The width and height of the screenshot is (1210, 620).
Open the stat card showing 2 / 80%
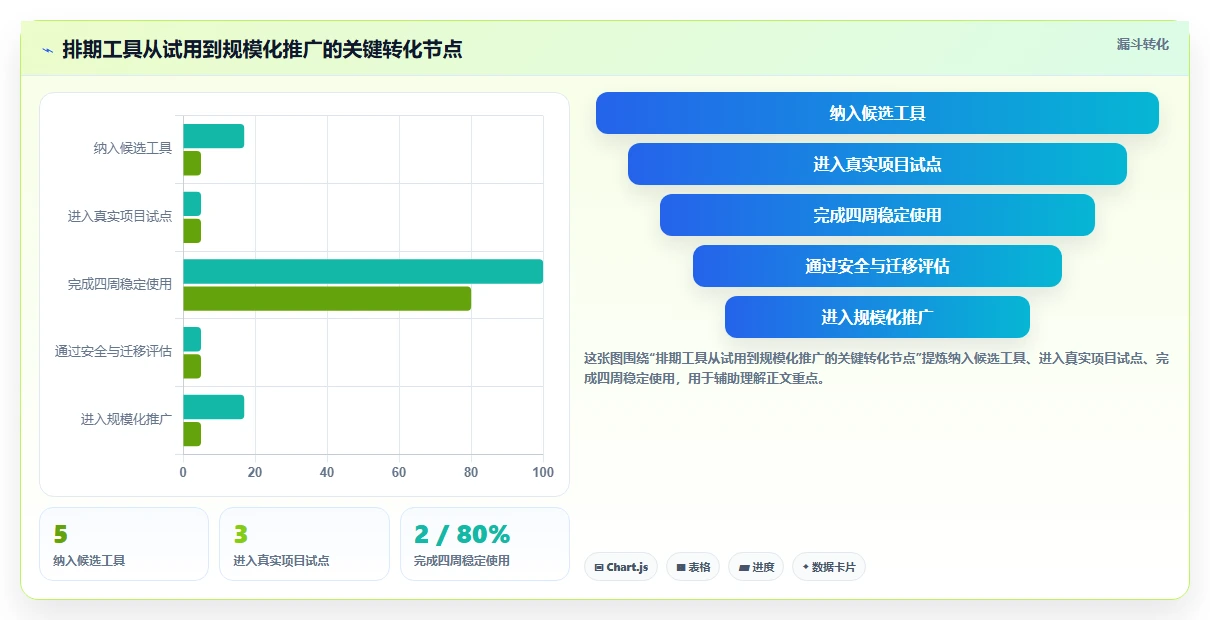pos(485,544)
